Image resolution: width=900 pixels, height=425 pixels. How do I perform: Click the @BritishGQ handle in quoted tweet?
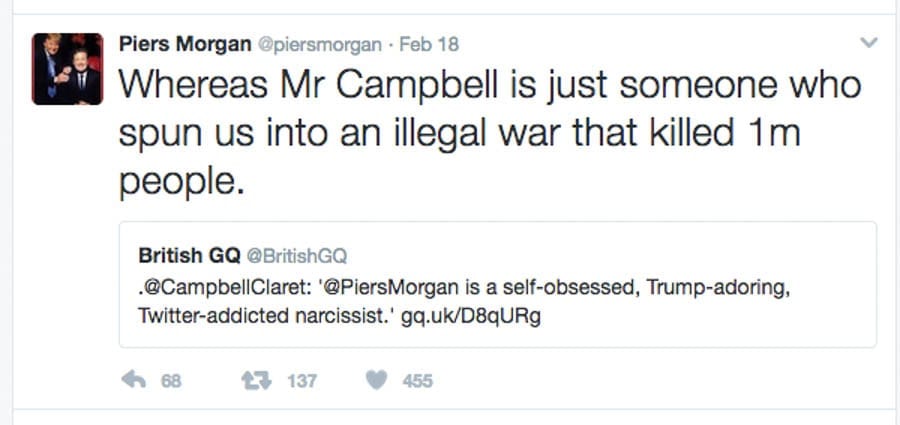pyautogui.click(x=297, y=254)
